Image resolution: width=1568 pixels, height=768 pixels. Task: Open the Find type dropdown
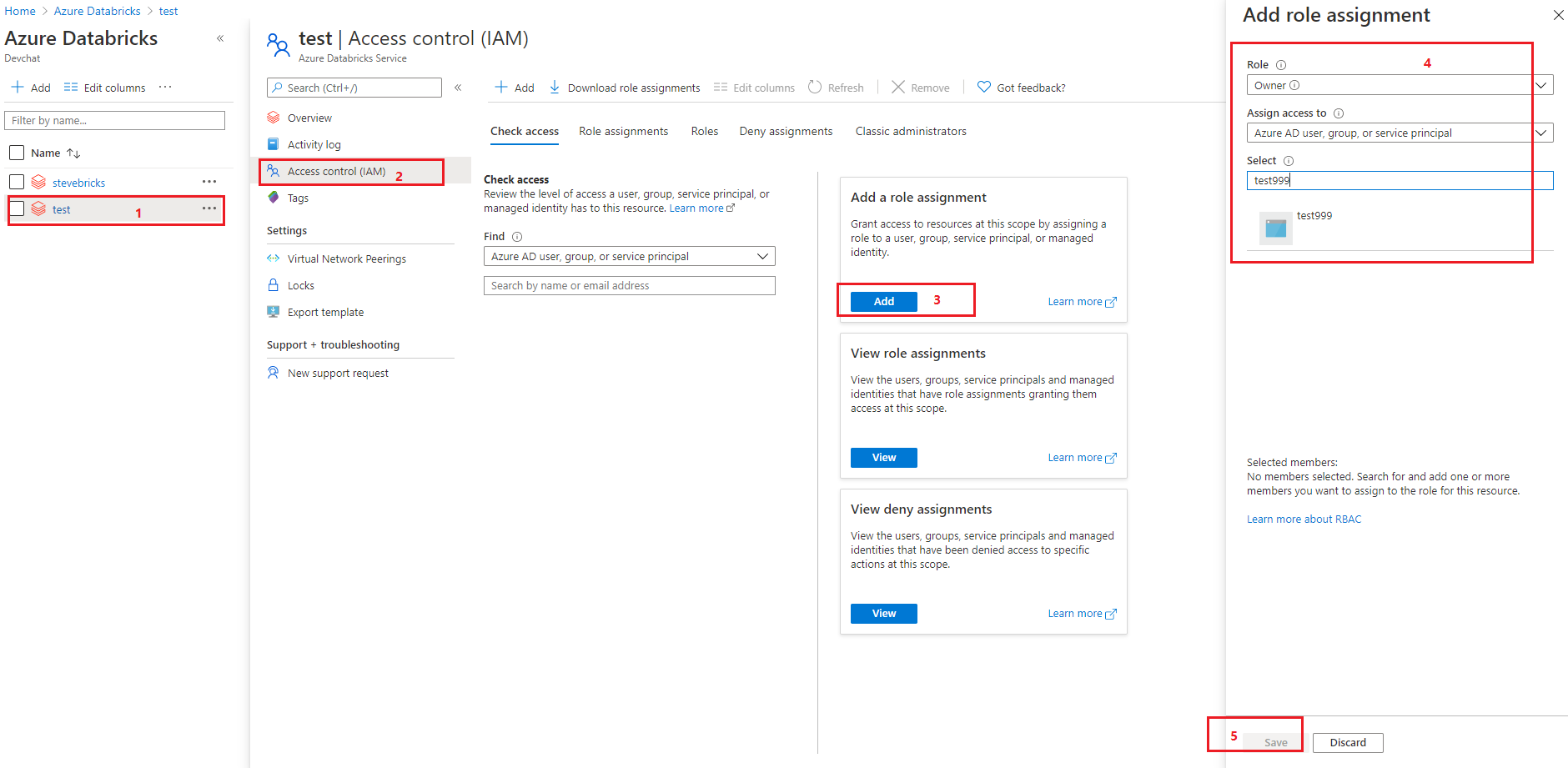[630, 256]
